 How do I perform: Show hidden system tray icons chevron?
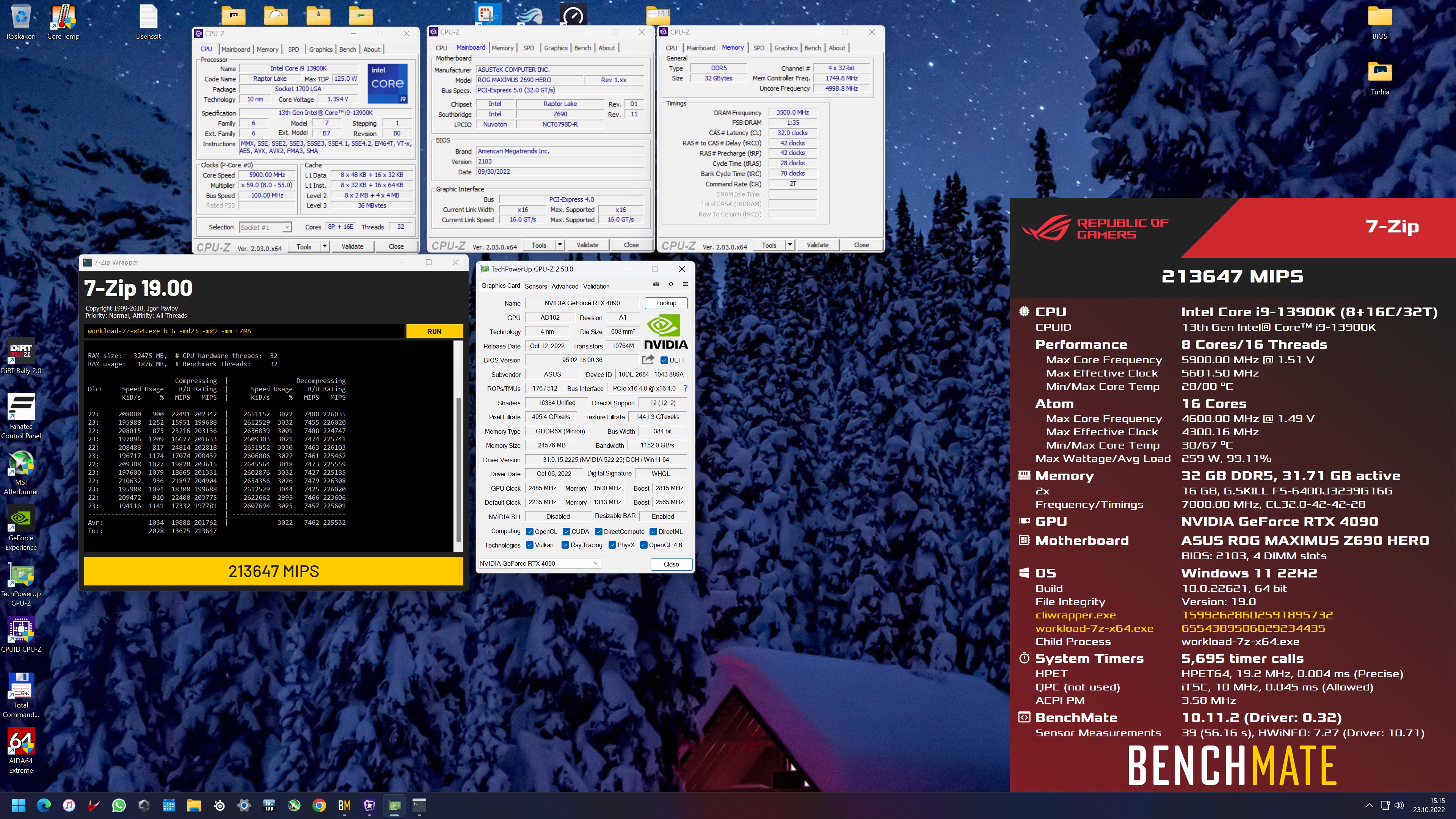click(x=1369, y=805)
